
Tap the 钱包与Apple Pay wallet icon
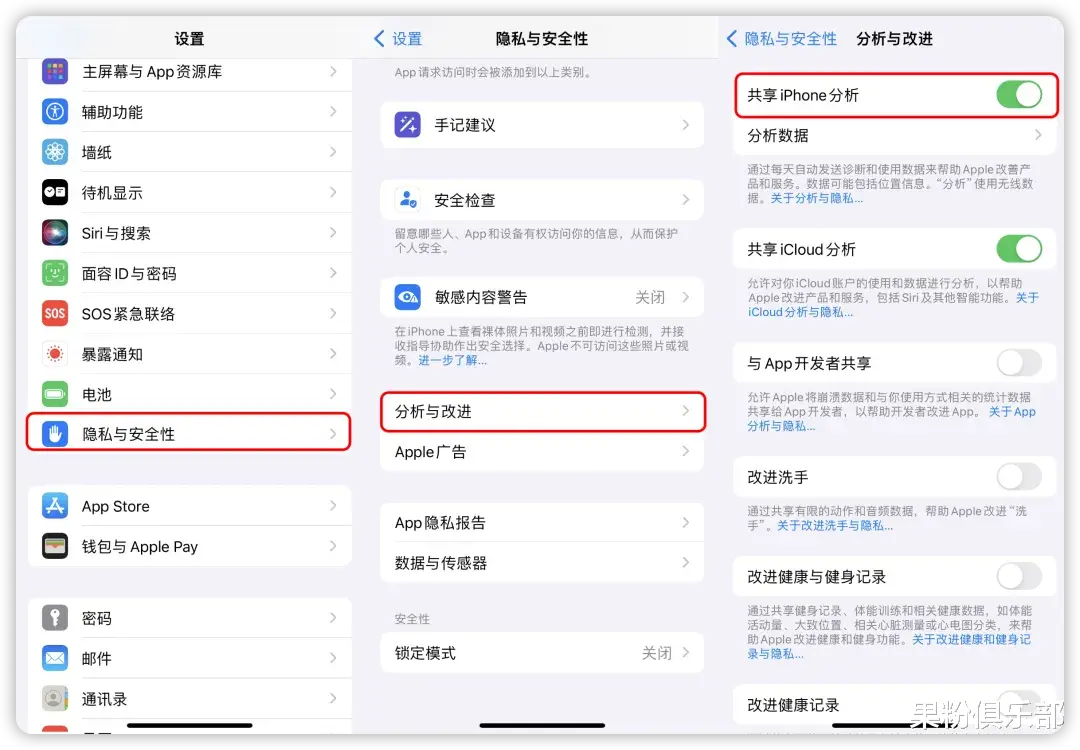55,546
